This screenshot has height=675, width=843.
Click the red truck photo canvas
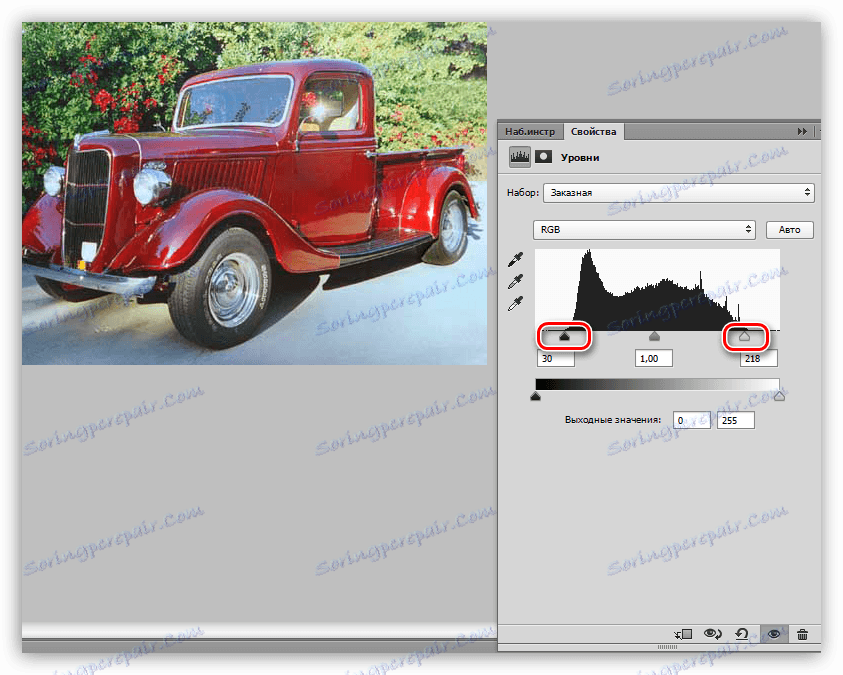pos(254,193)
